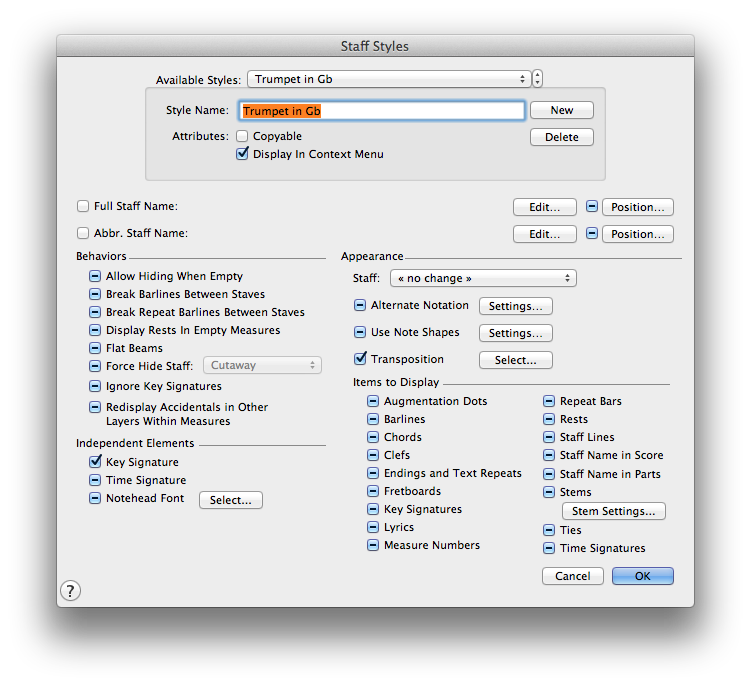This screenshot has width=751, height=686.
Task: Open the Staff appearance dropdown
Action: (483, 278)
